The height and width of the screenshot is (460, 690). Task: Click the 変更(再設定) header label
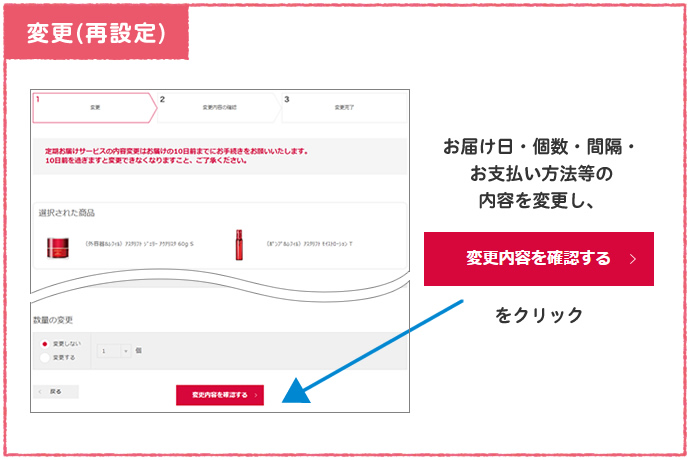(x=96, y=33)
